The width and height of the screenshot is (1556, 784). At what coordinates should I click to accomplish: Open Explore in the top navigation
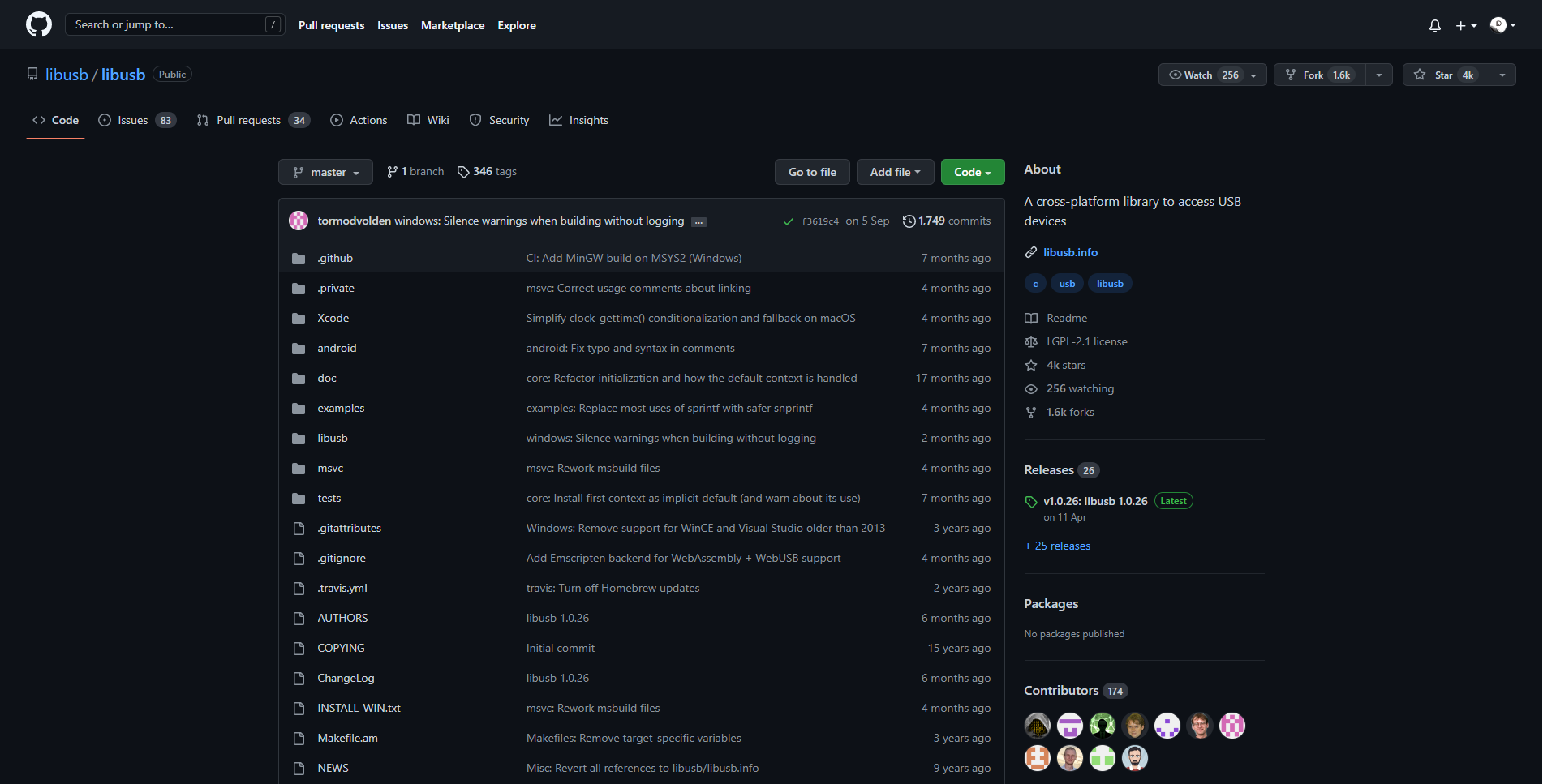(x=517, y=25)
